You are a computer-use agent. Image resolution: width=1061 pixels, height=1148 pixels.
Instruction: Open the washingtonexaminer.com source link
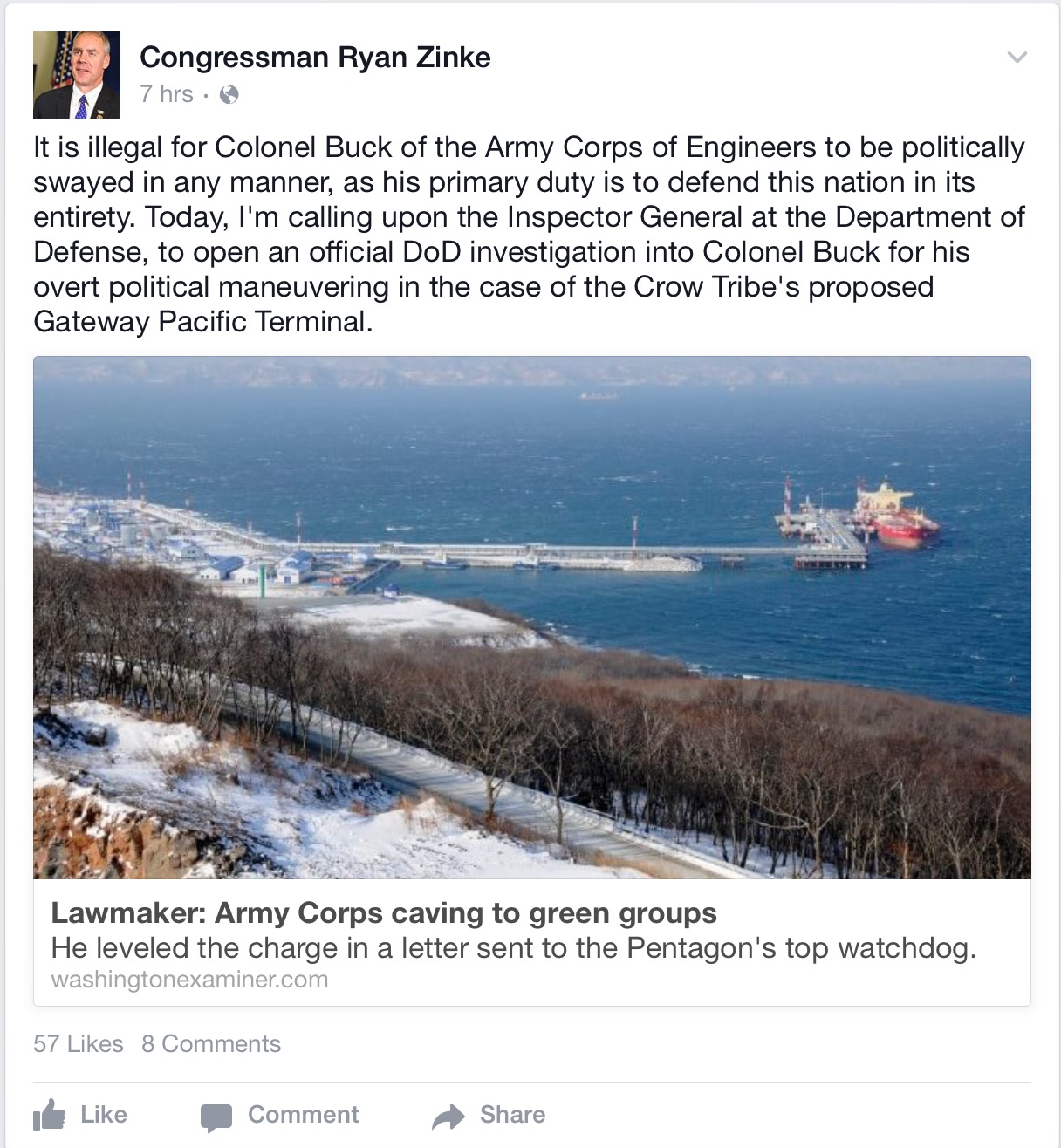pyautogui.click(x=189, y=980)
